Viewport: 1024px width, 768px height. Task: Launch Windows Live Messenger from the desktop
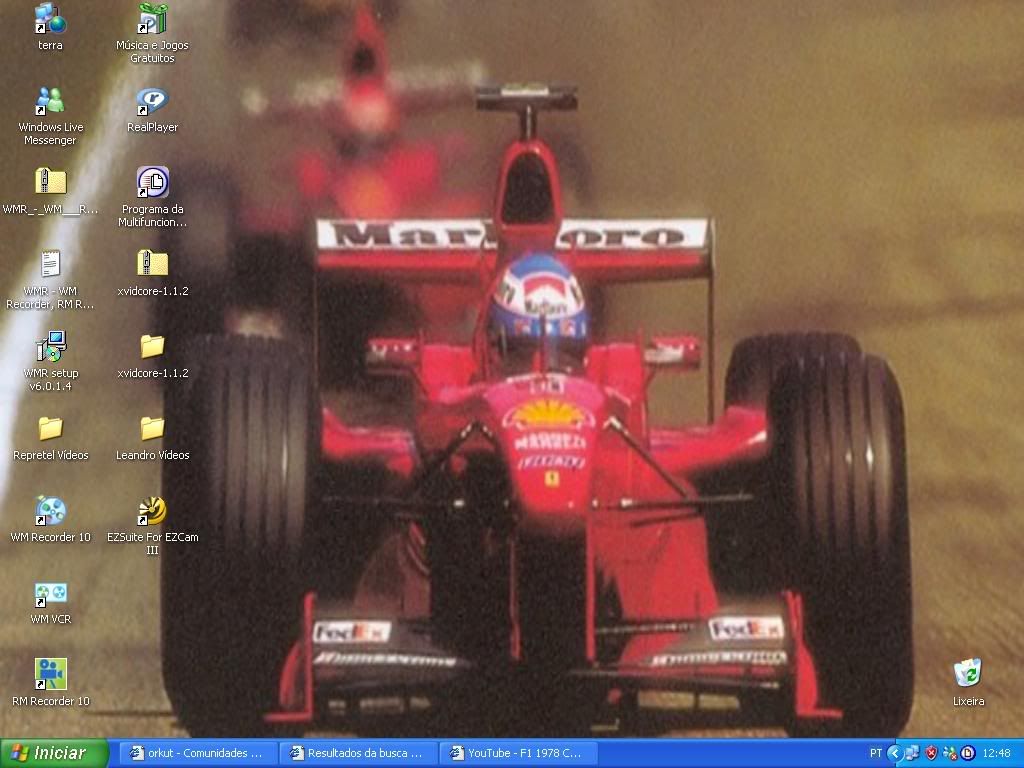click(x=50, y=101)
